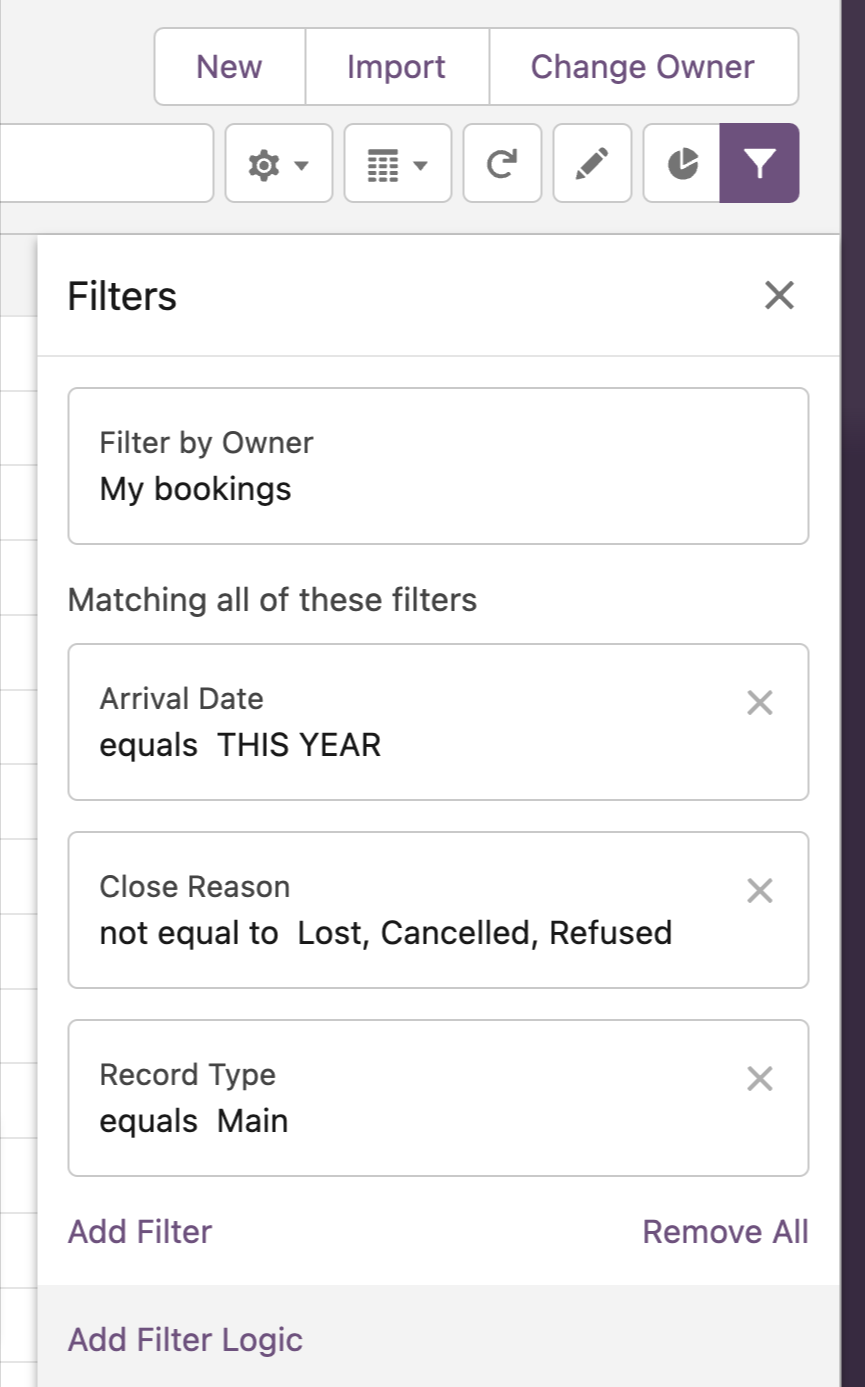
Task: Click the pencil edit list icon
Action: (x=592, y=163)
